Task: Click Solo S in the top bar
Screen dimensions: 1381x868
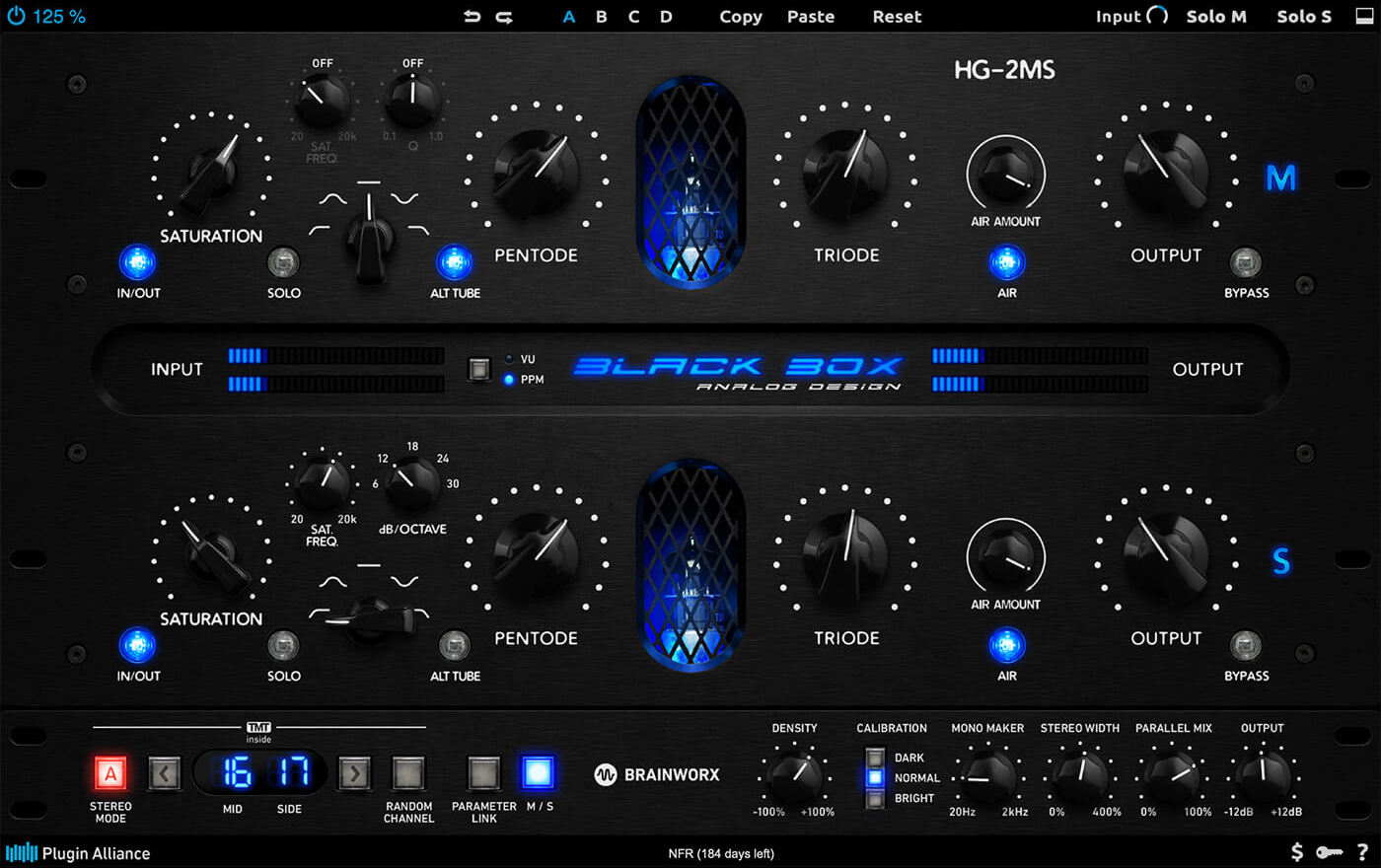Action: (1304, 17)
